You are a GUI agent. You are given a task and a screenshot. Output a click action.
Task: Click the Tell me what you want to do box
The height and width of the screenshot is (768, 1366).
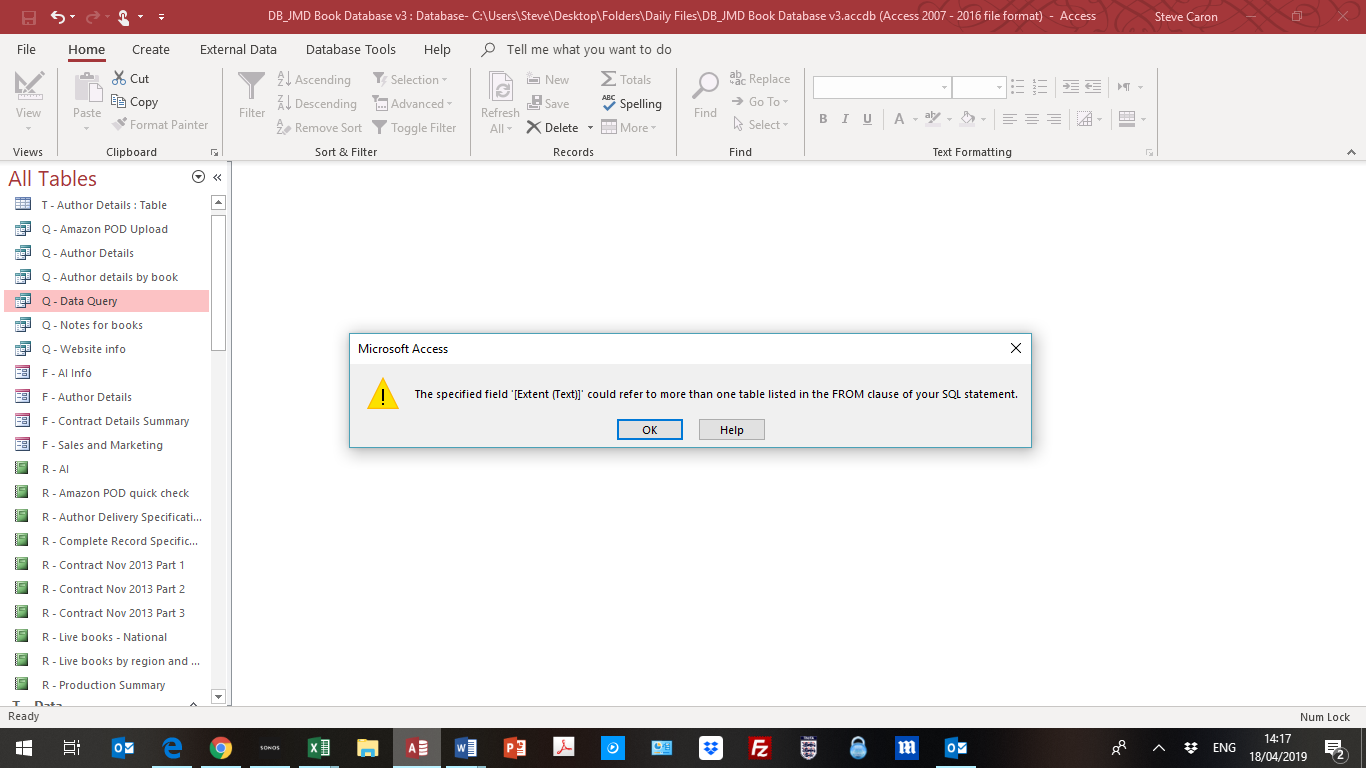(x=589, y=49)
